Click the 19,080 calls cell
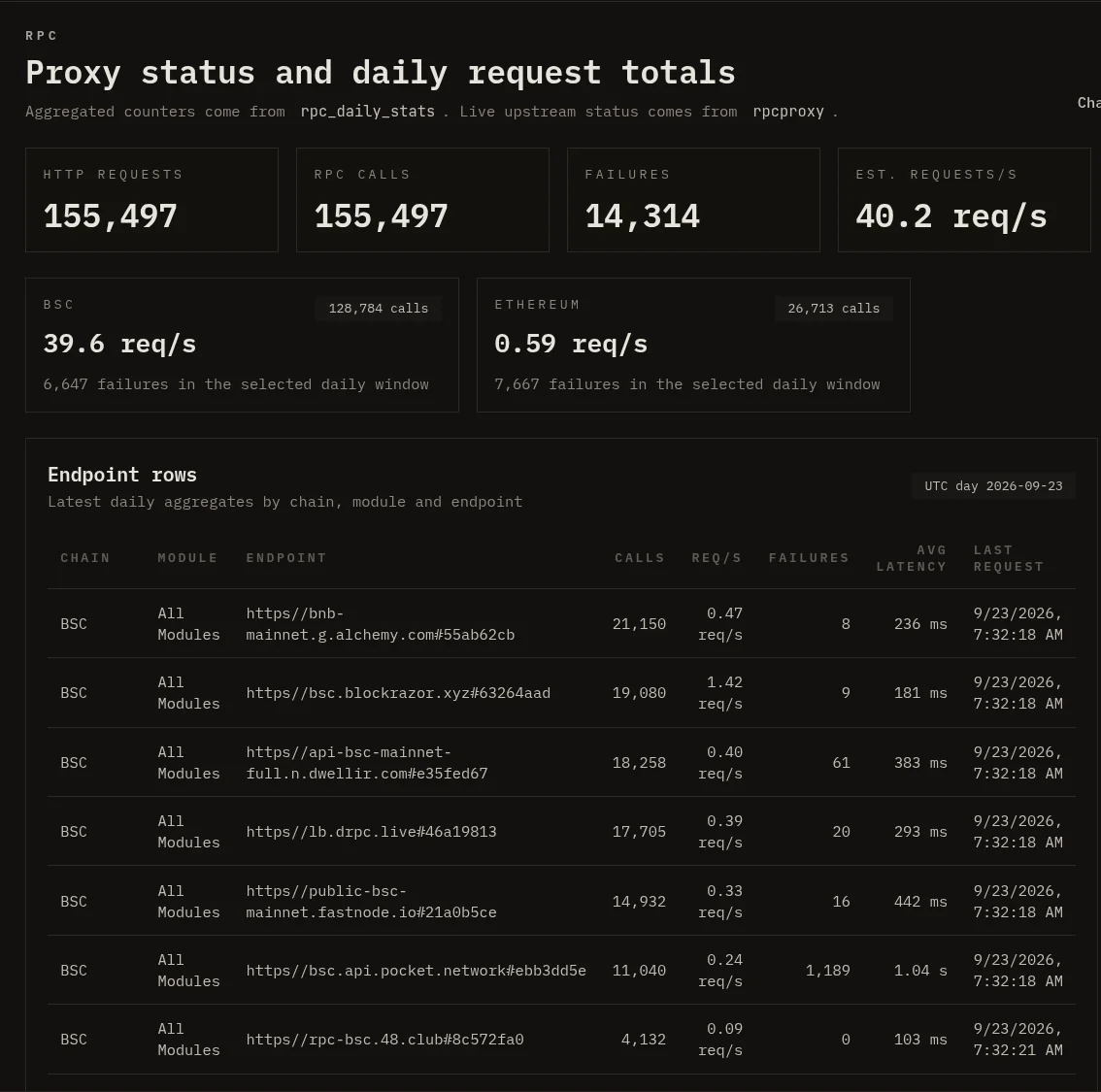The height and width of the screenshot is (1092, 1101). (x=639, y=693)
